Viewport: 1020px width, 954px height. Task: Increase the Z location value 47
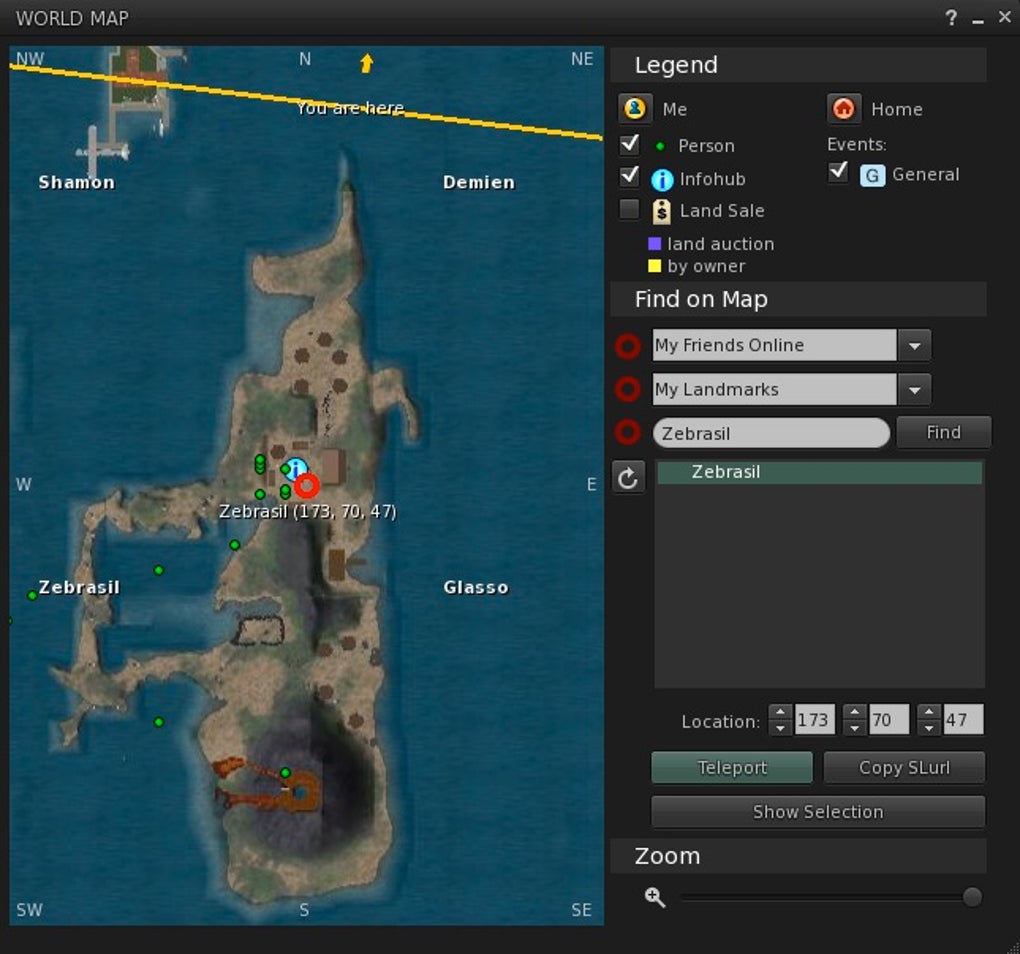pyautogui.click(x=929, y=712)
